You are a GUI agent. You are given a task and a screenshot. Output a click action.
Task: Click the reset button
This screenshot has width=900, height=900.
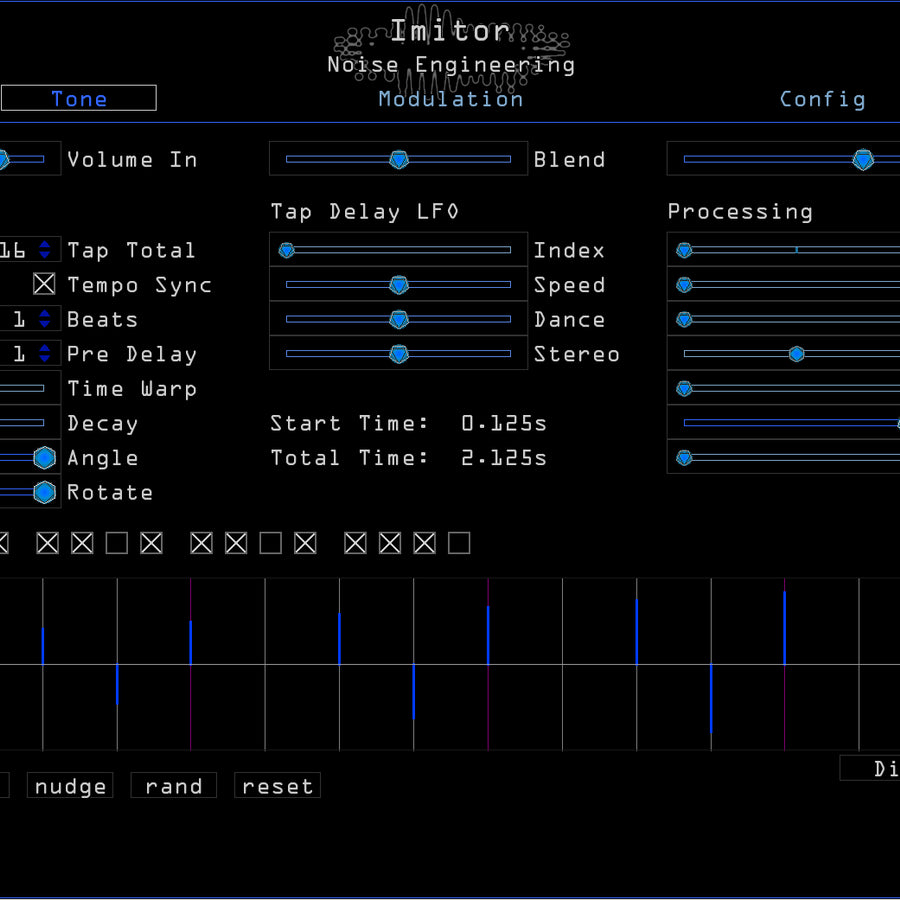277,786
